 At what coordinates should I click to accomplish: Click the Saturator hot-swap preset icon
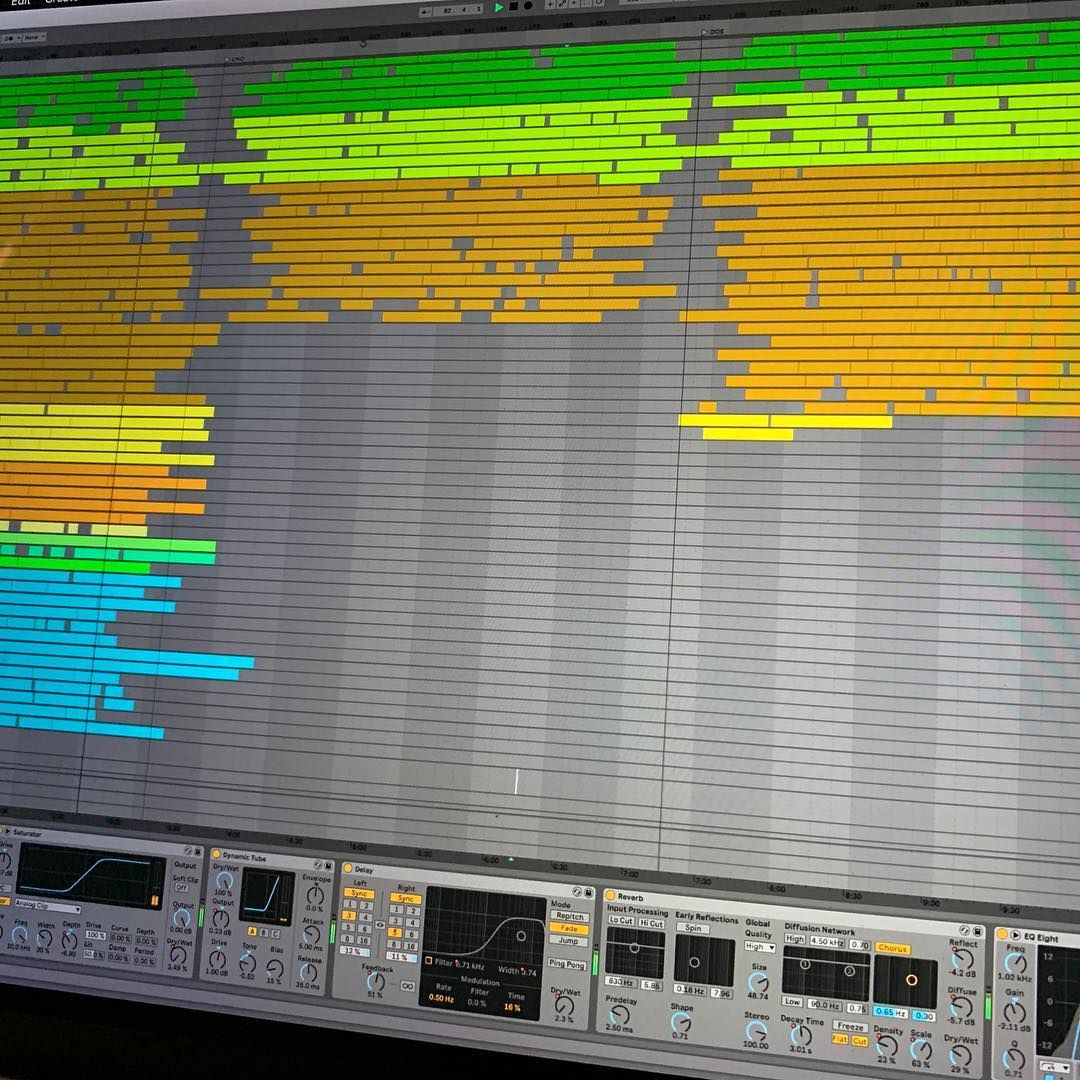[x=188, y=851]
